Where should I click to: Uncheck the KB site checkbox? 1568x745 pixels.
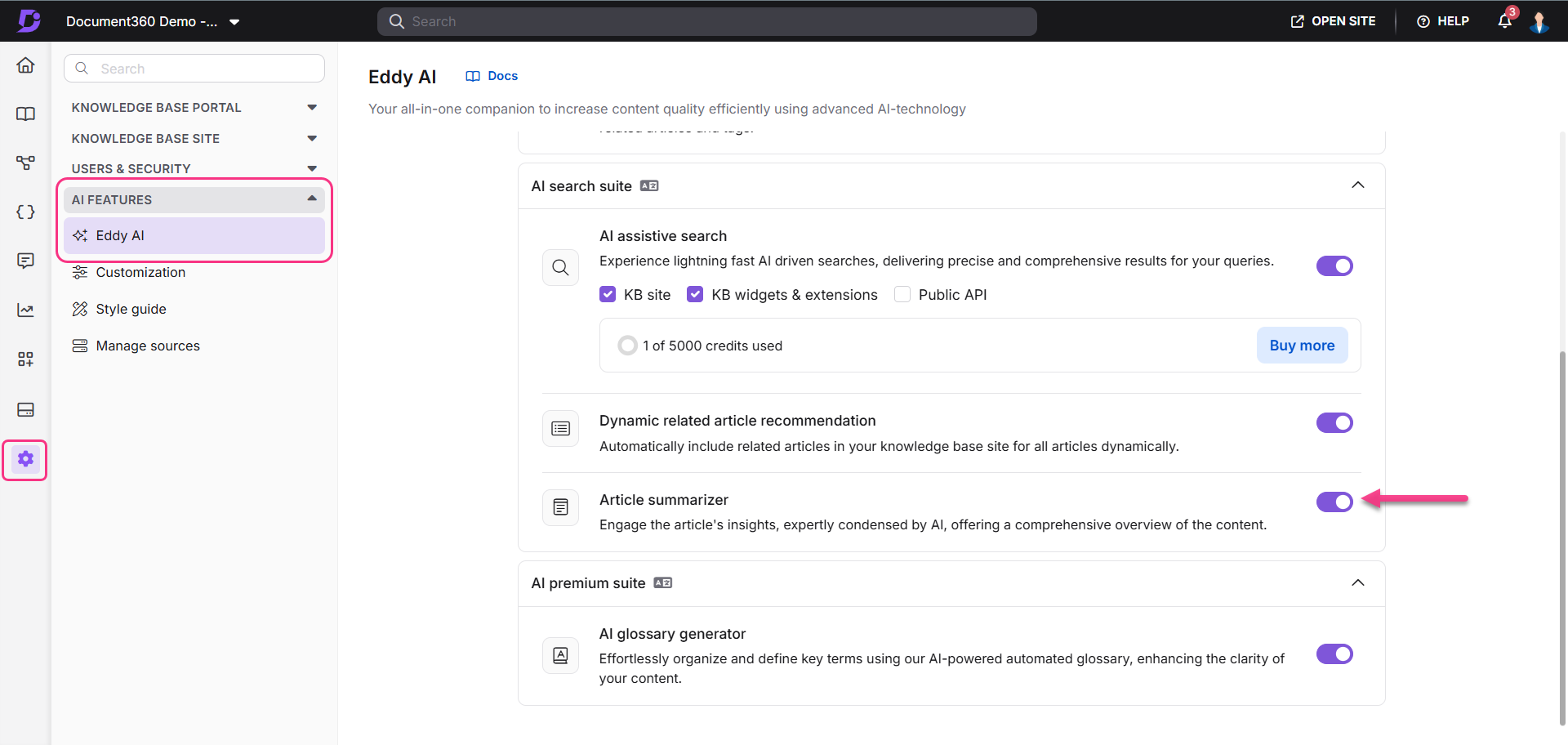pos(608,294)
